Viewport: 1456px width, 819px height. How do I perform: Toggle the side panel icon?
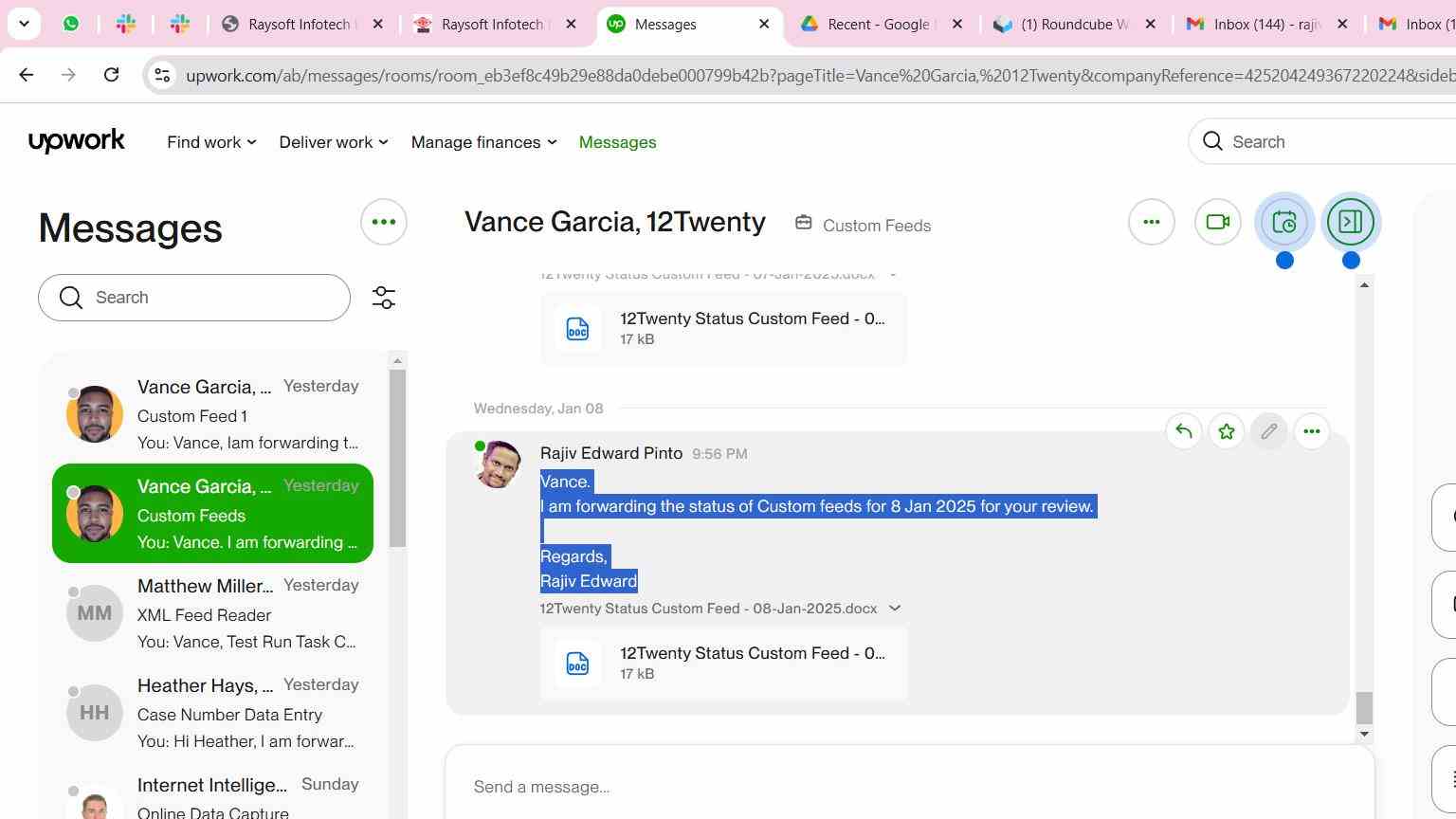(1351, 222)
